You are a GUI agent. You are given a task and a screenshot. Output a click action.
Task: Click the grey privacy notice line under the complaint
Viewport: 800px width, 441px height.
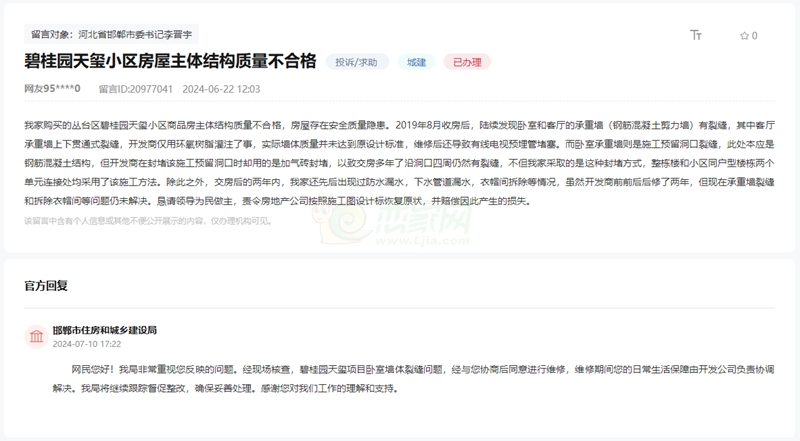click(x=148, y=221)
